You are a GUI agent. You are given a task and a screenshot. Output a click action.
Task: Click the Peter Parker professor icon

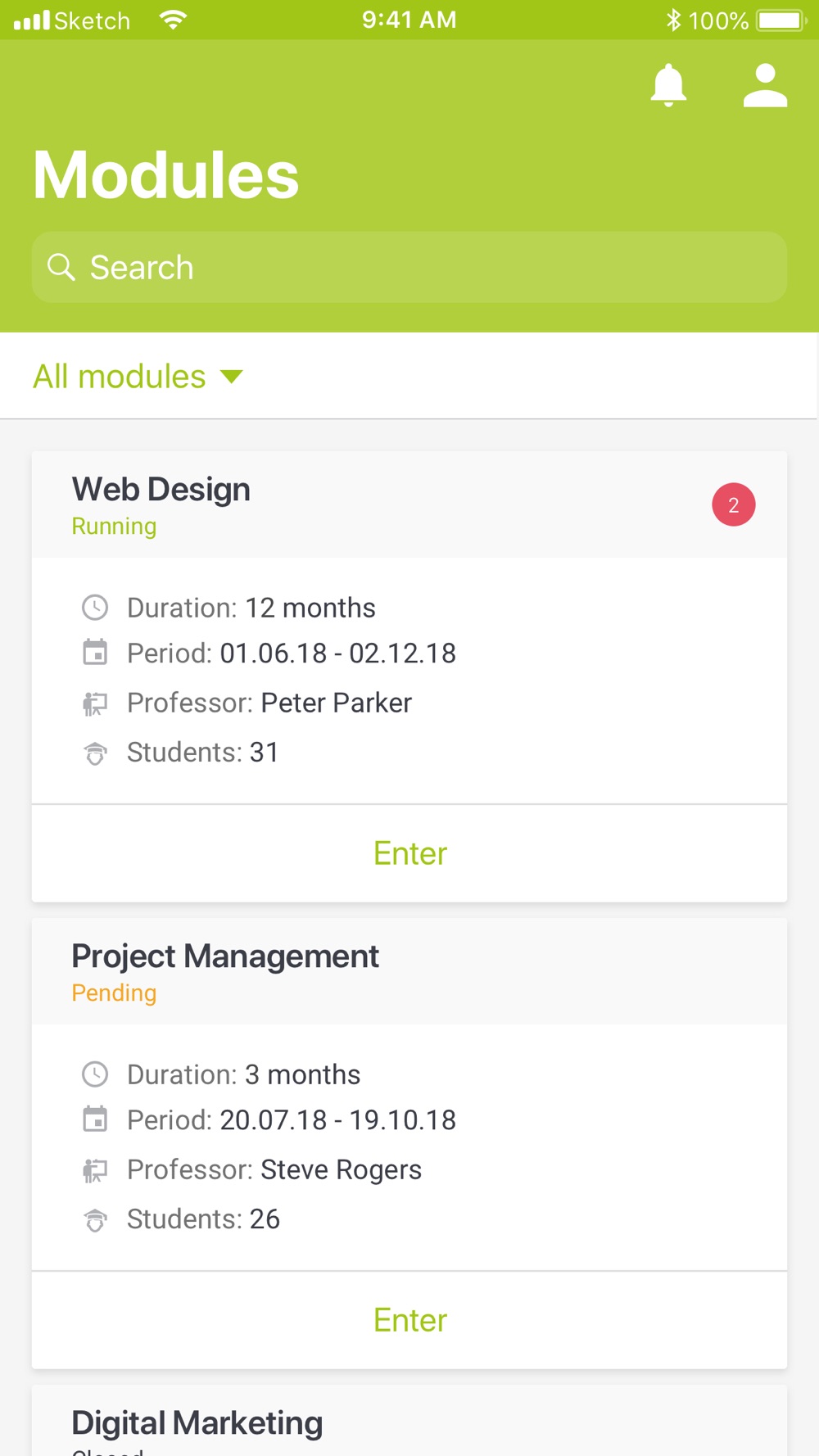[x=95, y=703]
